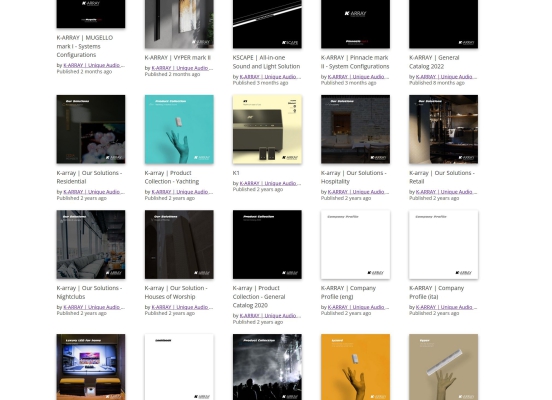This screenshot has width=552, height=400.
Task: Open the General Catalog 2020 cover thumbnail
Action: tap(267, 244)
